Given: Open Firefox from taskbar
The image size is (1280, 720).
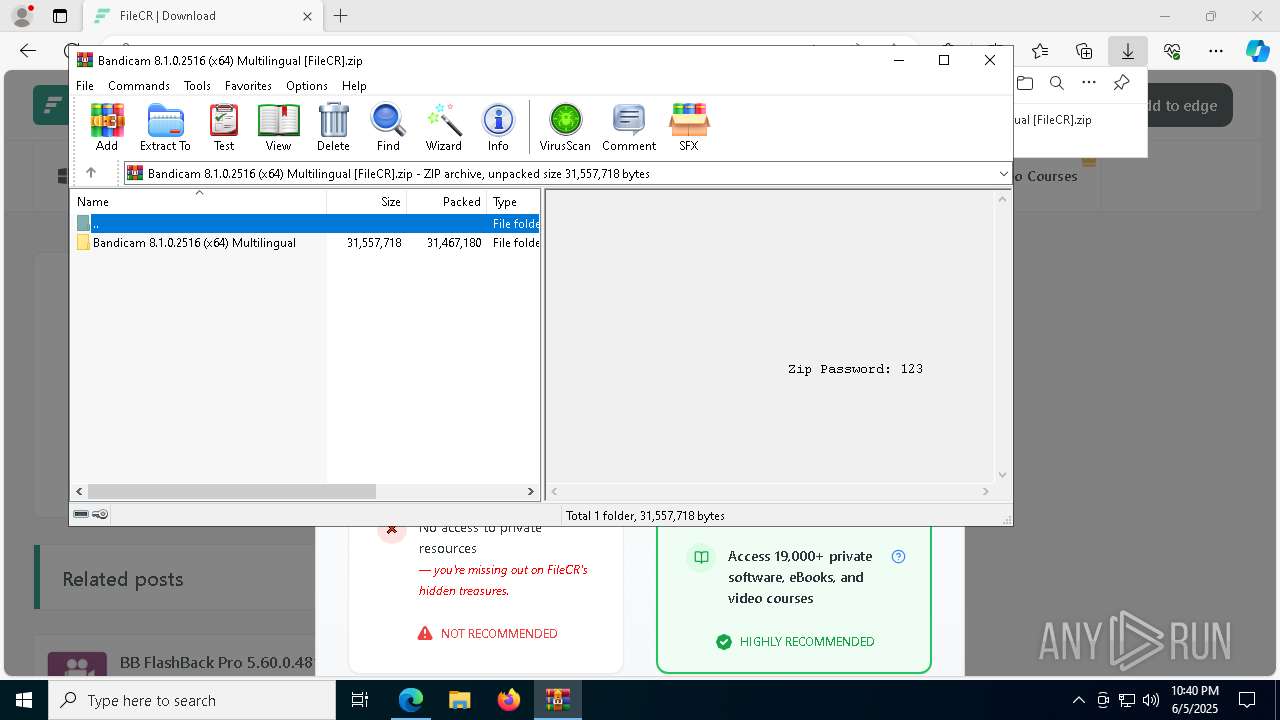Looking at the screenshot, I should (x=508, y=700).
